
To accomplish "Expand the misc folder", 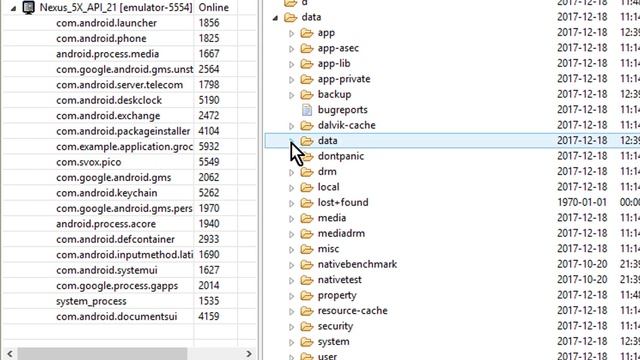I will coord(291,250).
